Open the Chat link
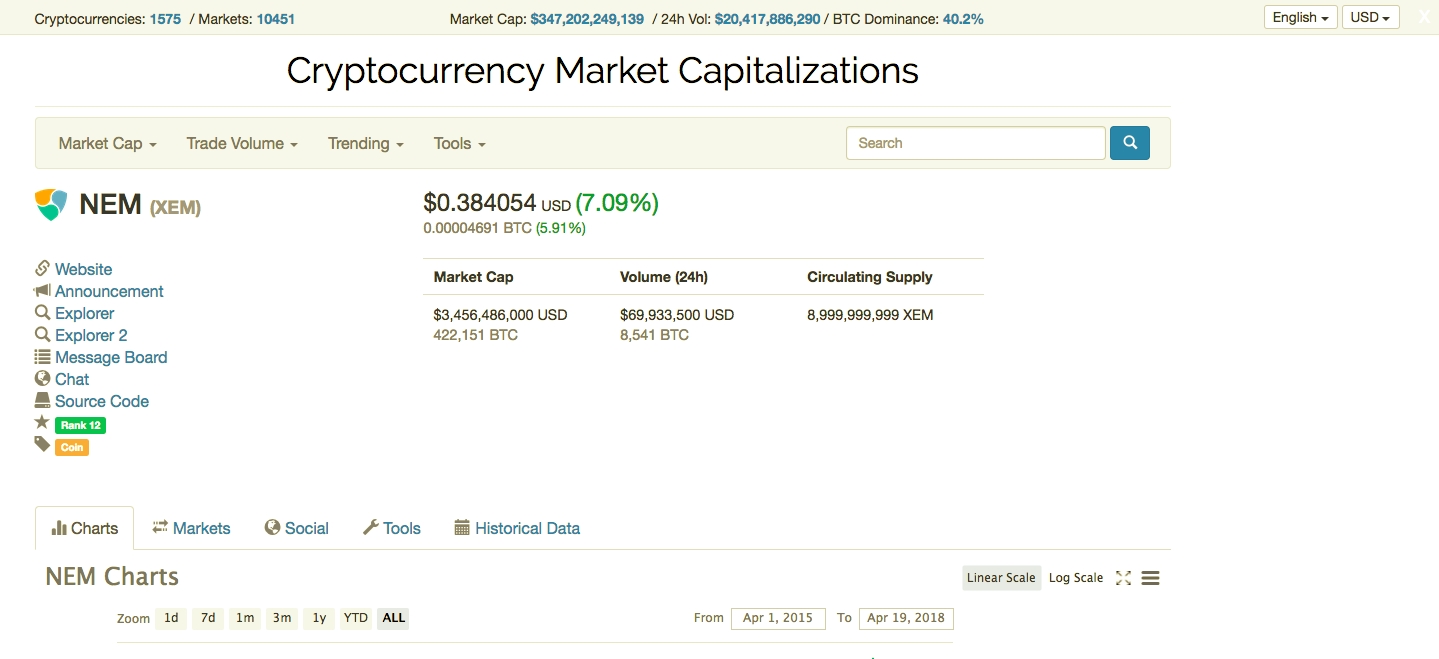This screenshot has width=1439, height=659. (72, 379)
